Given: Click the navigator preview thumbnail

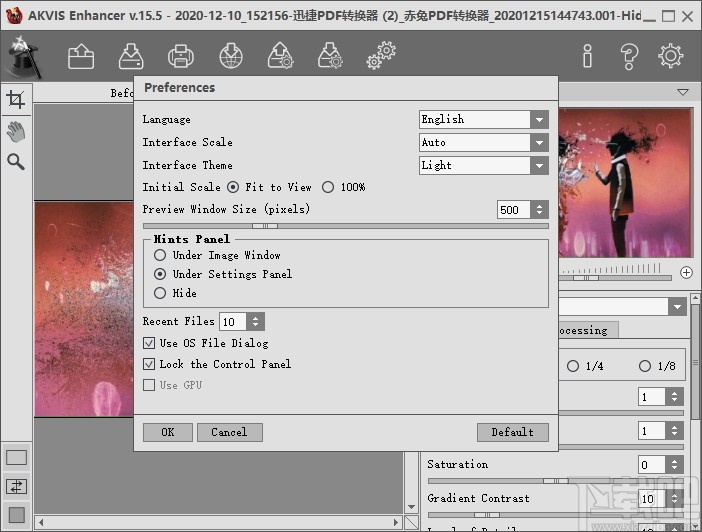Looking at the screenshot, I should [626, 183].
